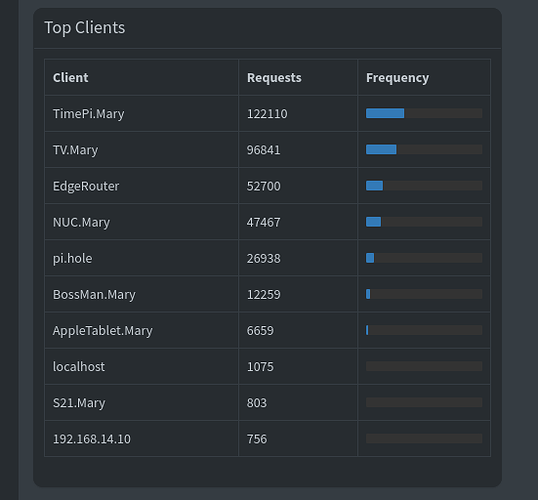Image resolution: width=538 pixels, height=500 pixels.
Task: Select the 122110 requests value
Action: [267, 114]
